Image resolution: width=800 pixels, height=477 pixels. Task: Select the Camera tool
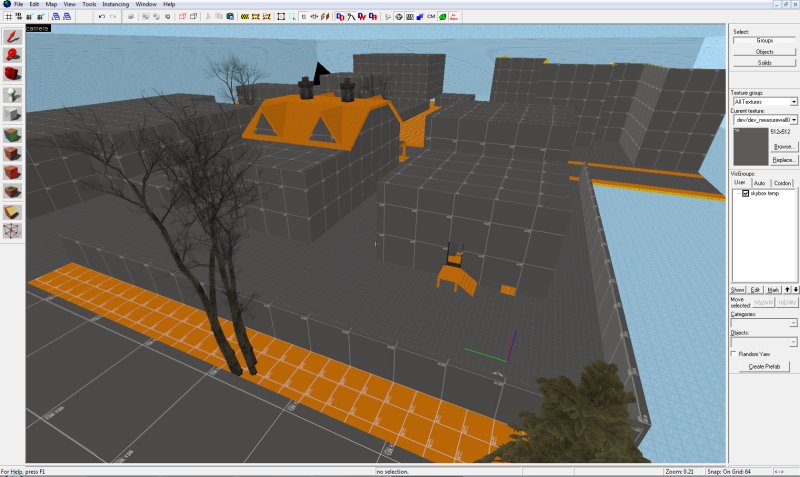(x=12, y=73)
